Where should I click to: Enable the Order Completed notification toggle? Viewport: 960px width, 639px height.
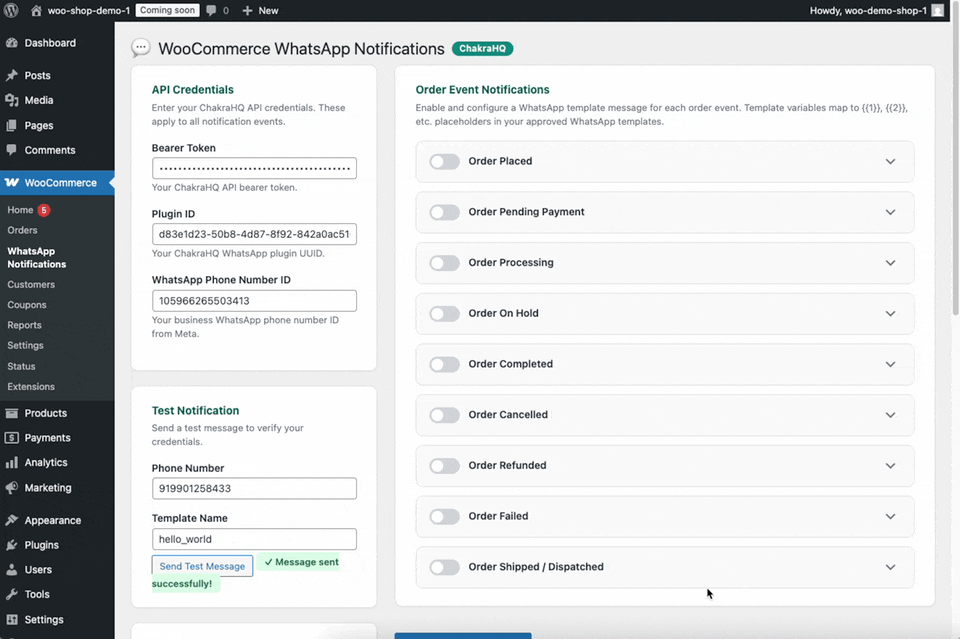(444, 364)
